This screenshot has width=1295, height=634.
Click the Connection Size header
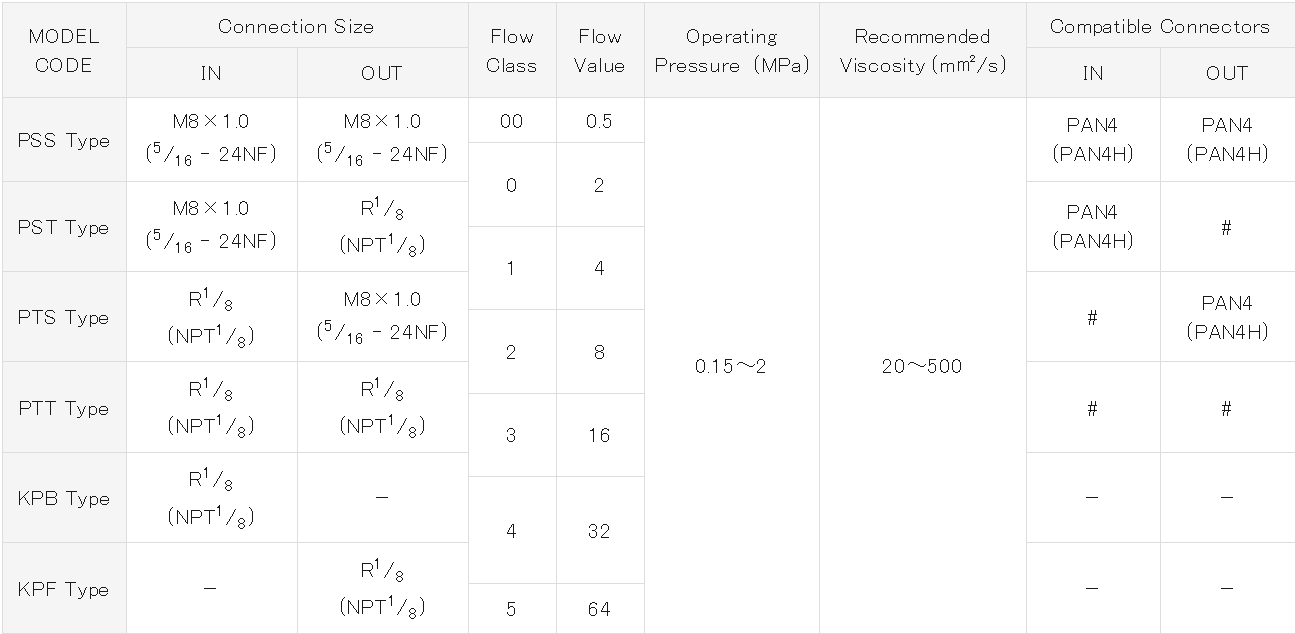pos(297,26)
